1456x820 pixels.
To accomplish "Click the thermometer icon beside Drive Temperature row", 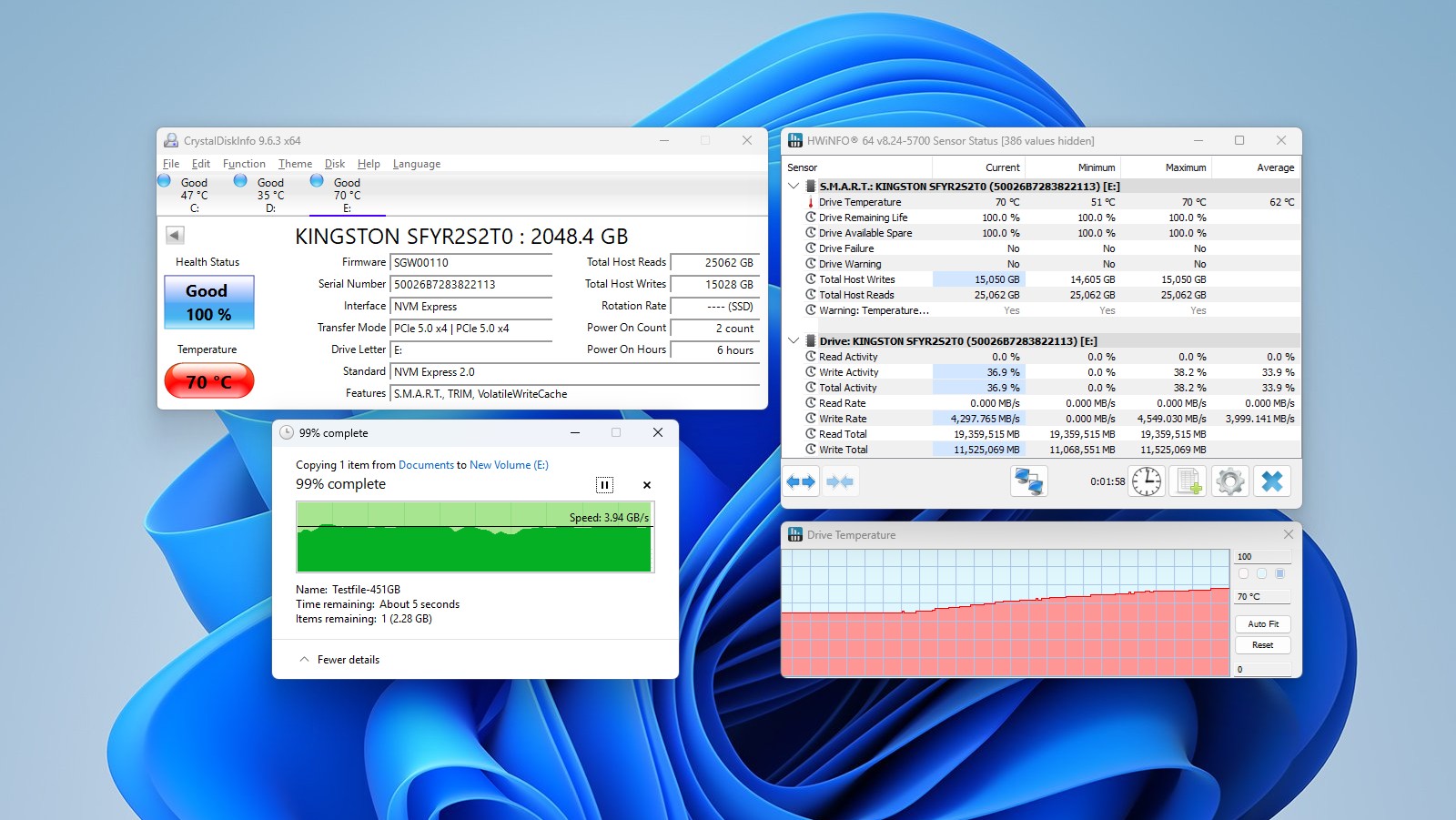I will pos(810,202).
